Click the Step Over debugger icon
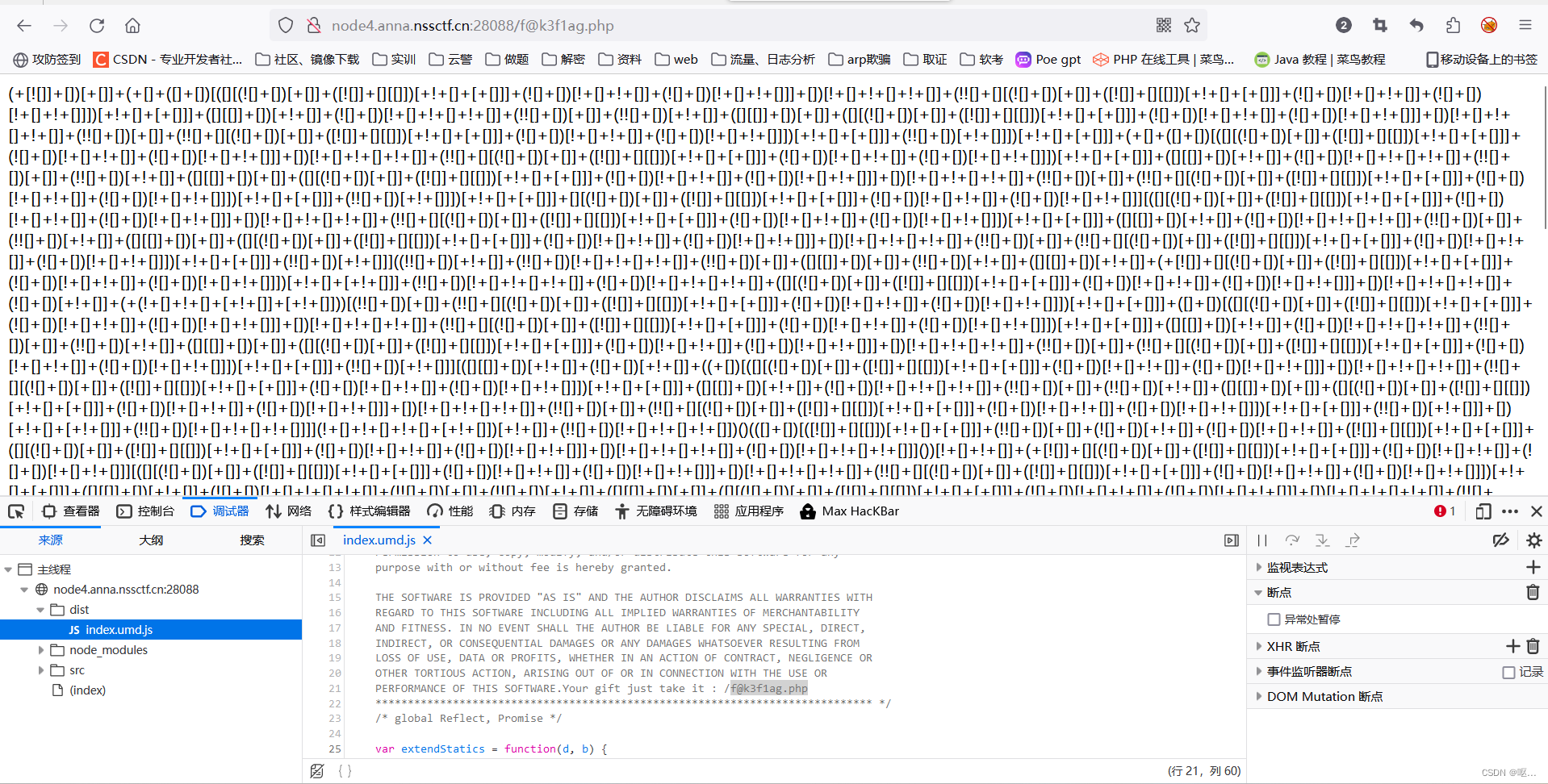Image resolution: width=1548 pixels, height=784 pixels. point(1292,540)
